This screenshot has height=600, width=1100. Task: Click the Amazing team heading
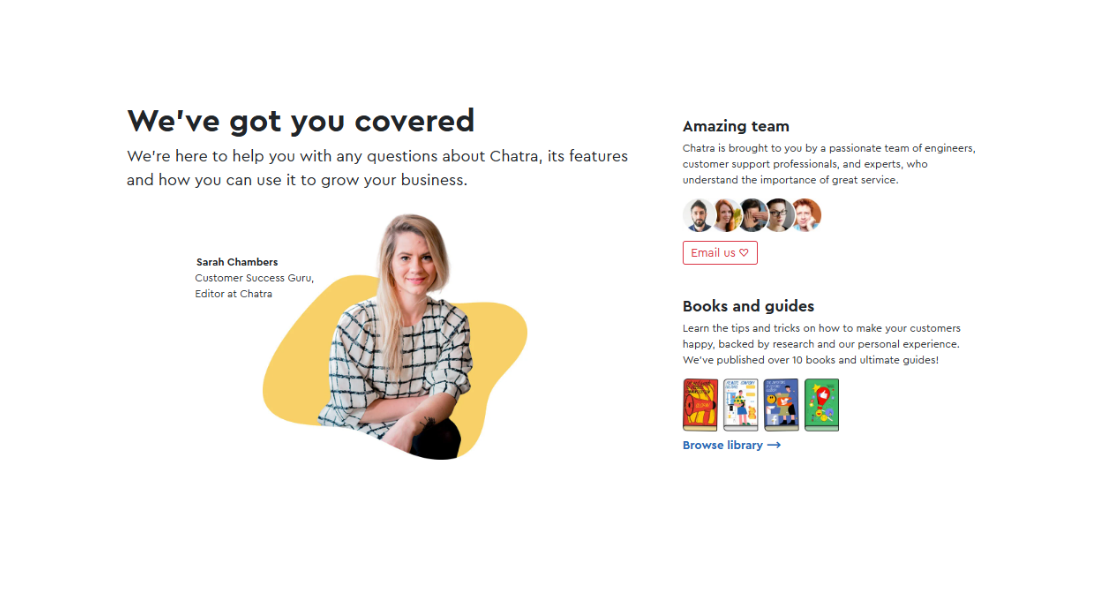click(x=736, y=126)
